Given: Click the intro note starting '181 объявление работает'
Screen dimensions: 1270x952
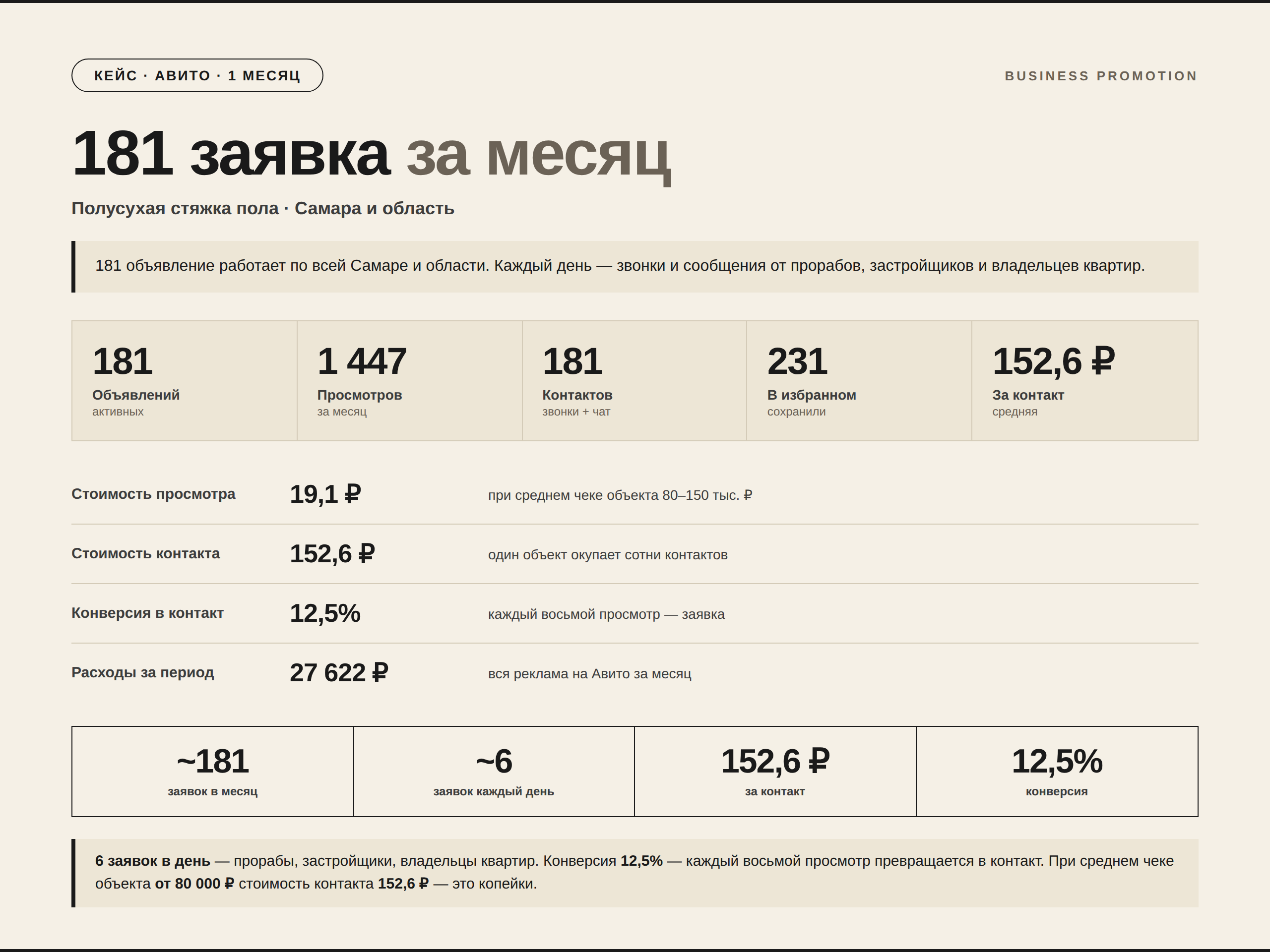Looking at the screenshot, I should [x=635, y=266].
